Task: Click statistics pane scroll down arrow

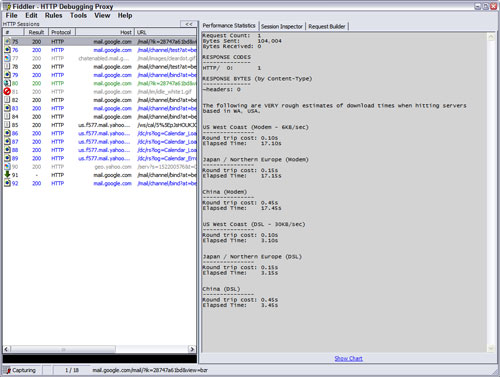Action: 491,348
